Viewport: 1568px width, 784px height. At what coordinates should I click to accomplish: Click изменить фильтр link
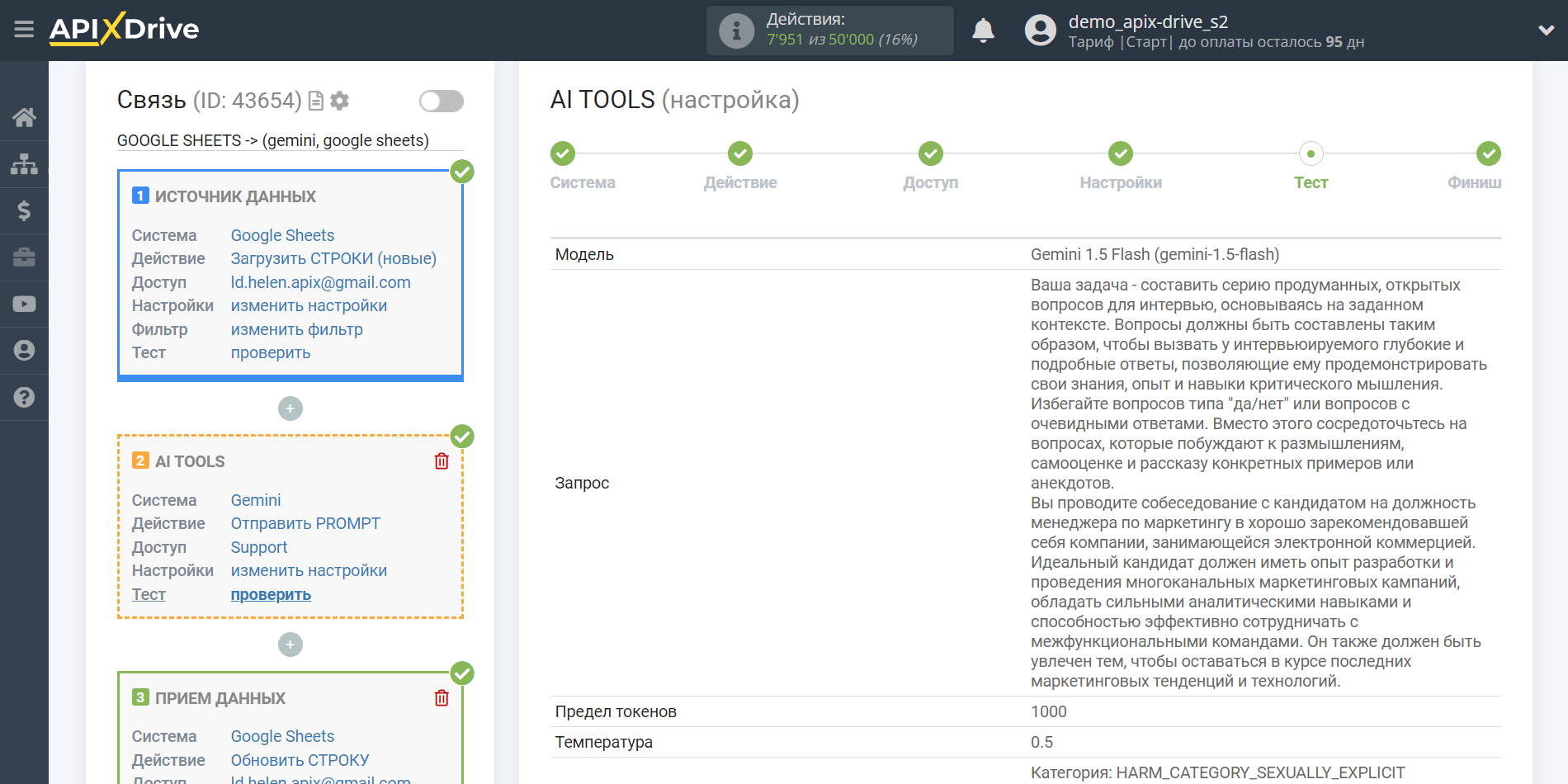pyautogui.click(x=296, y=329)
